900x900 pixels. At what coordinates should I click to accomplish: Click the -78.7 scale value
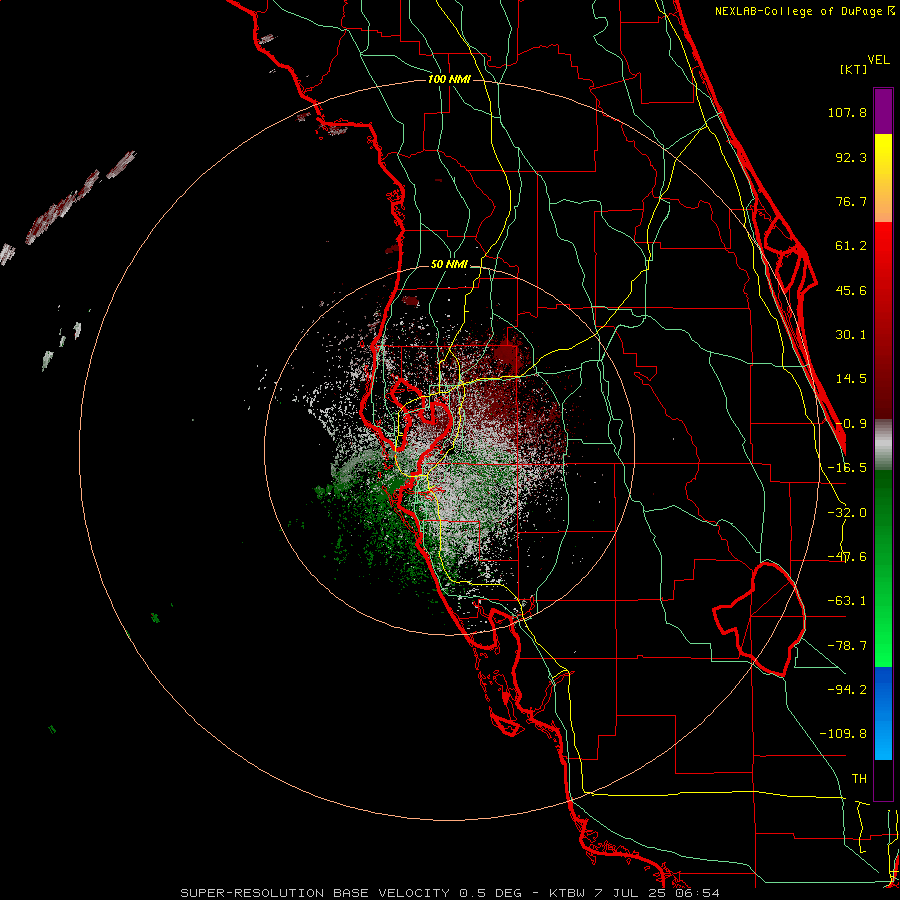click(847, 646)
